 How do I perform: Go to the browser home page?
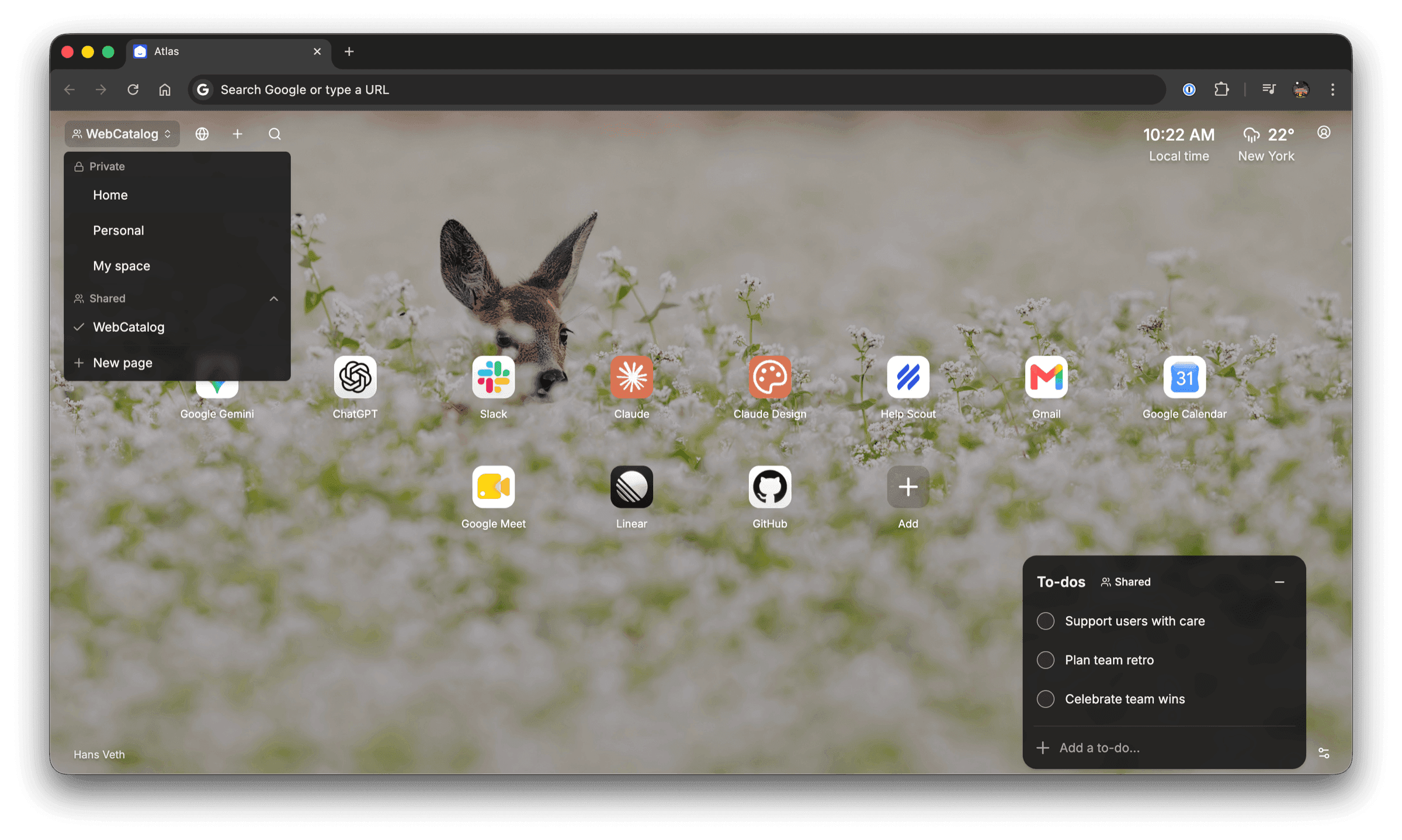(165, 89)
